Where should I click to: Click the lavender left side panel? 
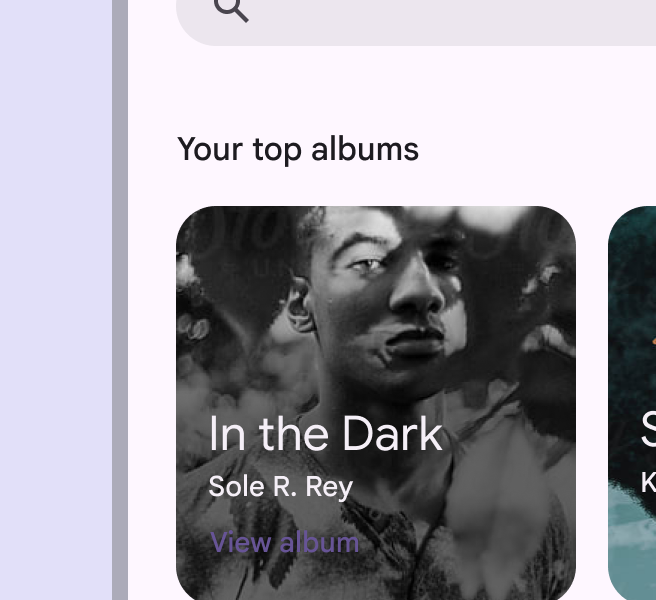[55, 300]
